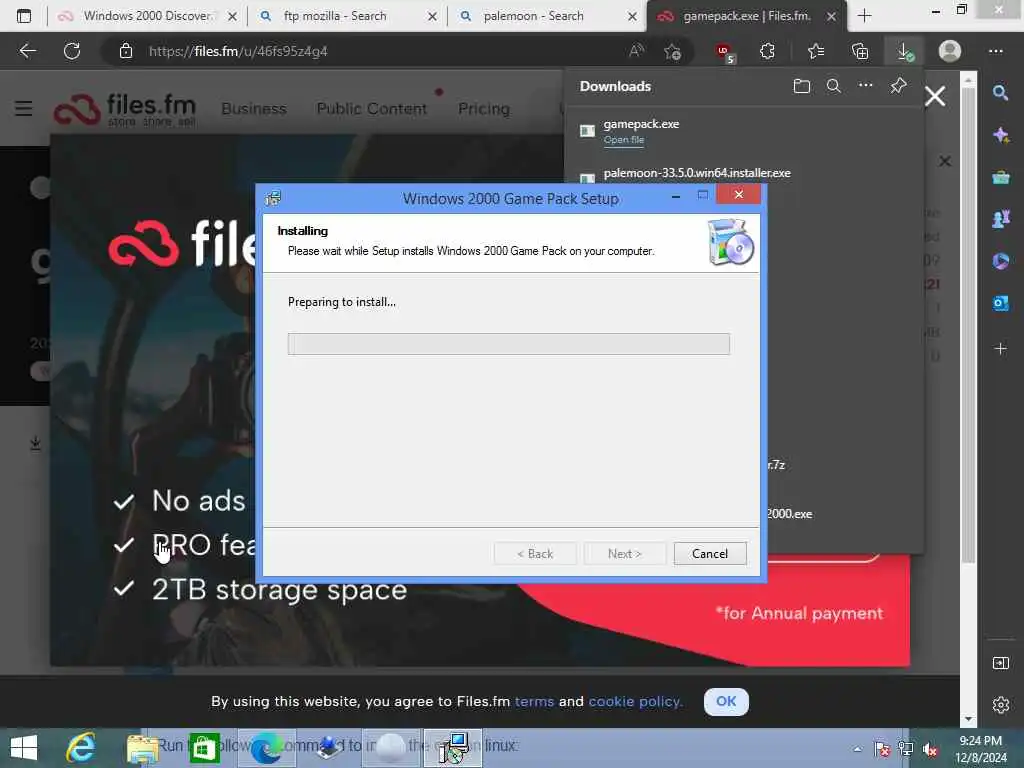Open the sidebar Games chess icon
The width and height of the screenshot is (1024, 768).
click(1000, 219)
